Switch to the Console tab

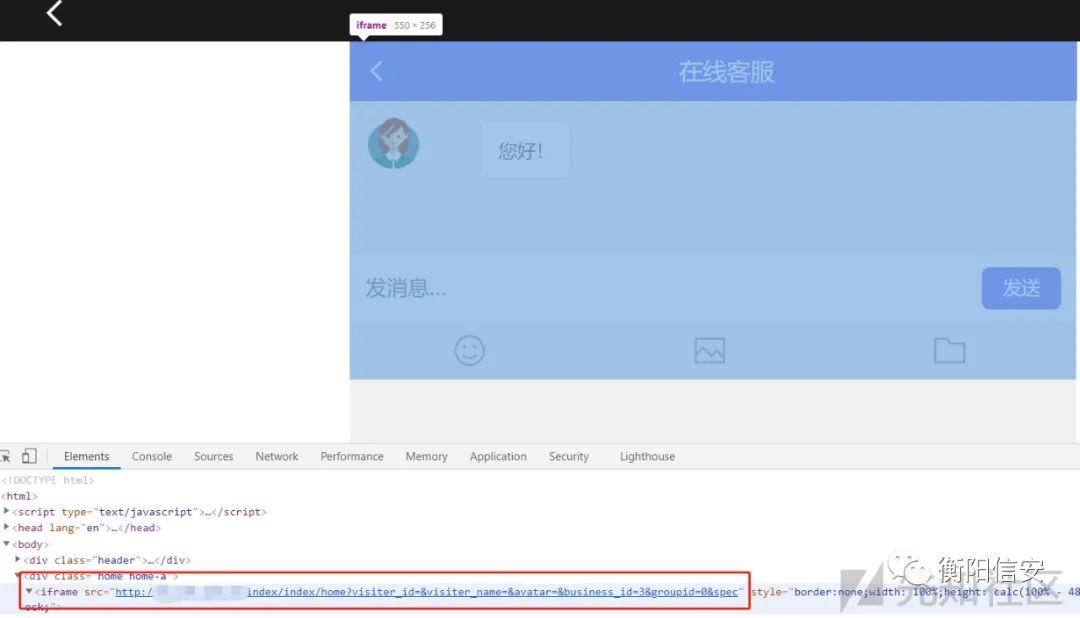point(152,456)
